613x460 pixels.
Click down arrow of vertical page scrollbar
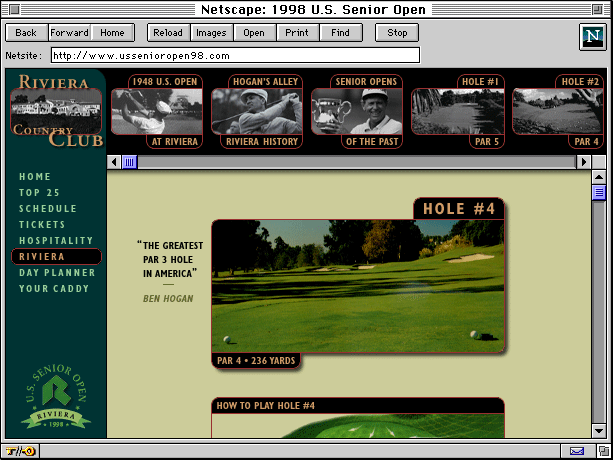pyautogui.click(x=599, y=431)
